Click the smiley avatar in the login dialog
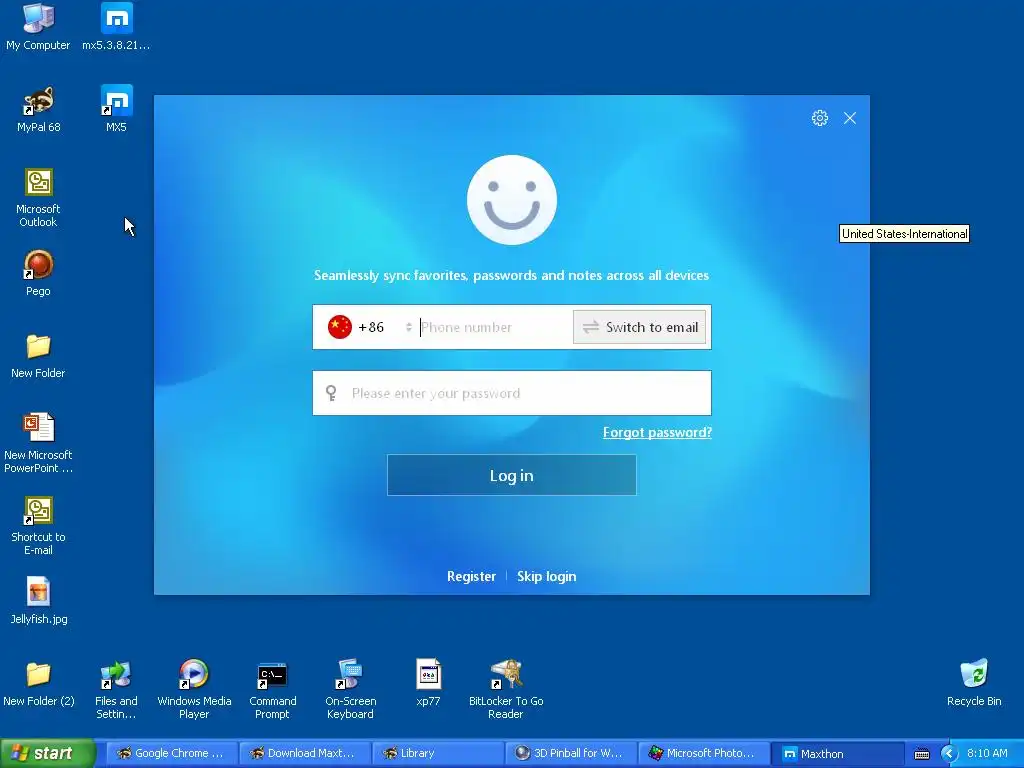 [x=512, y=200]
